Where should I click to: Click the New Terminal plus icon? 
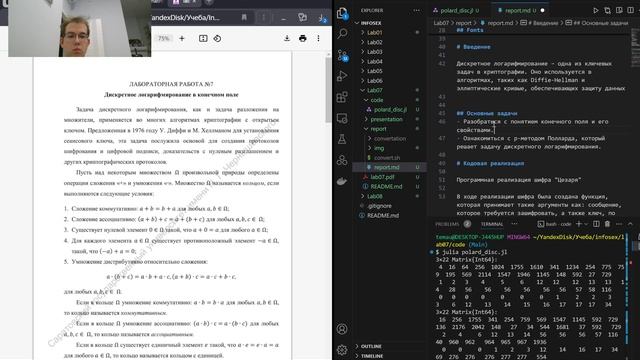(x=579, y=224)
